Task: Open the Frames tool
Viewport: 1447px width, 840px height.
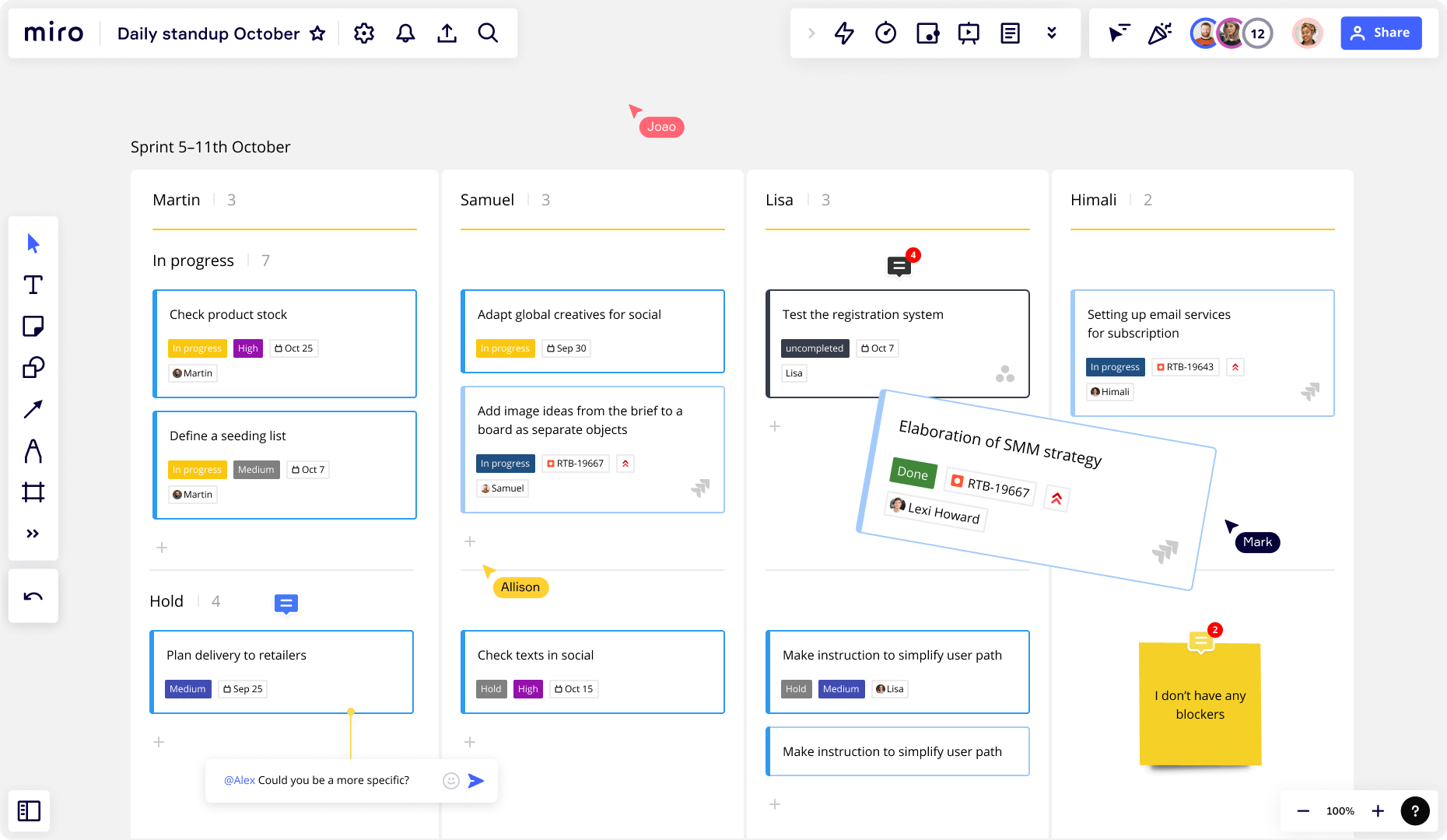Action: pos(33,492)
